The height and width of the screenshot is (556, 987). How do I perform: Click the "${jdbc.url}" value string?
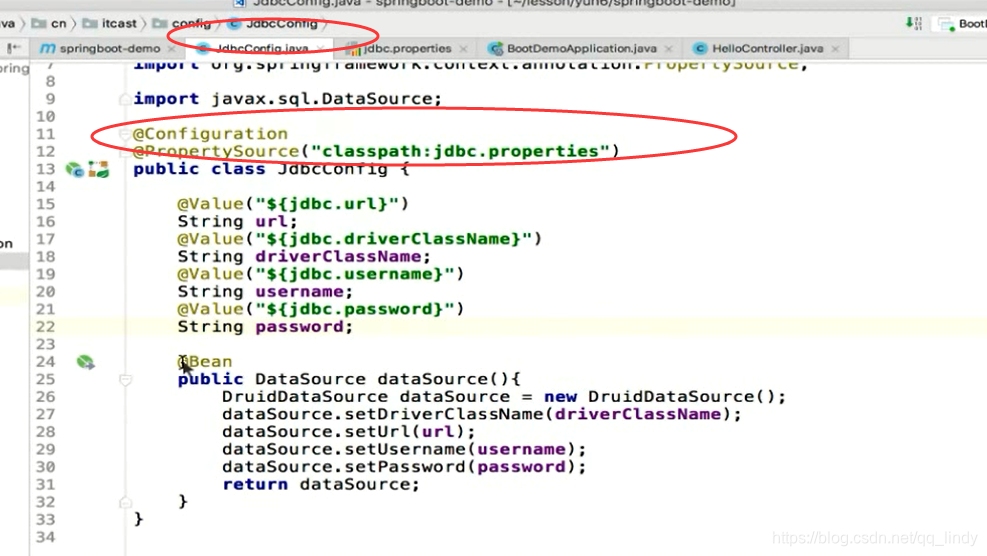327,205
